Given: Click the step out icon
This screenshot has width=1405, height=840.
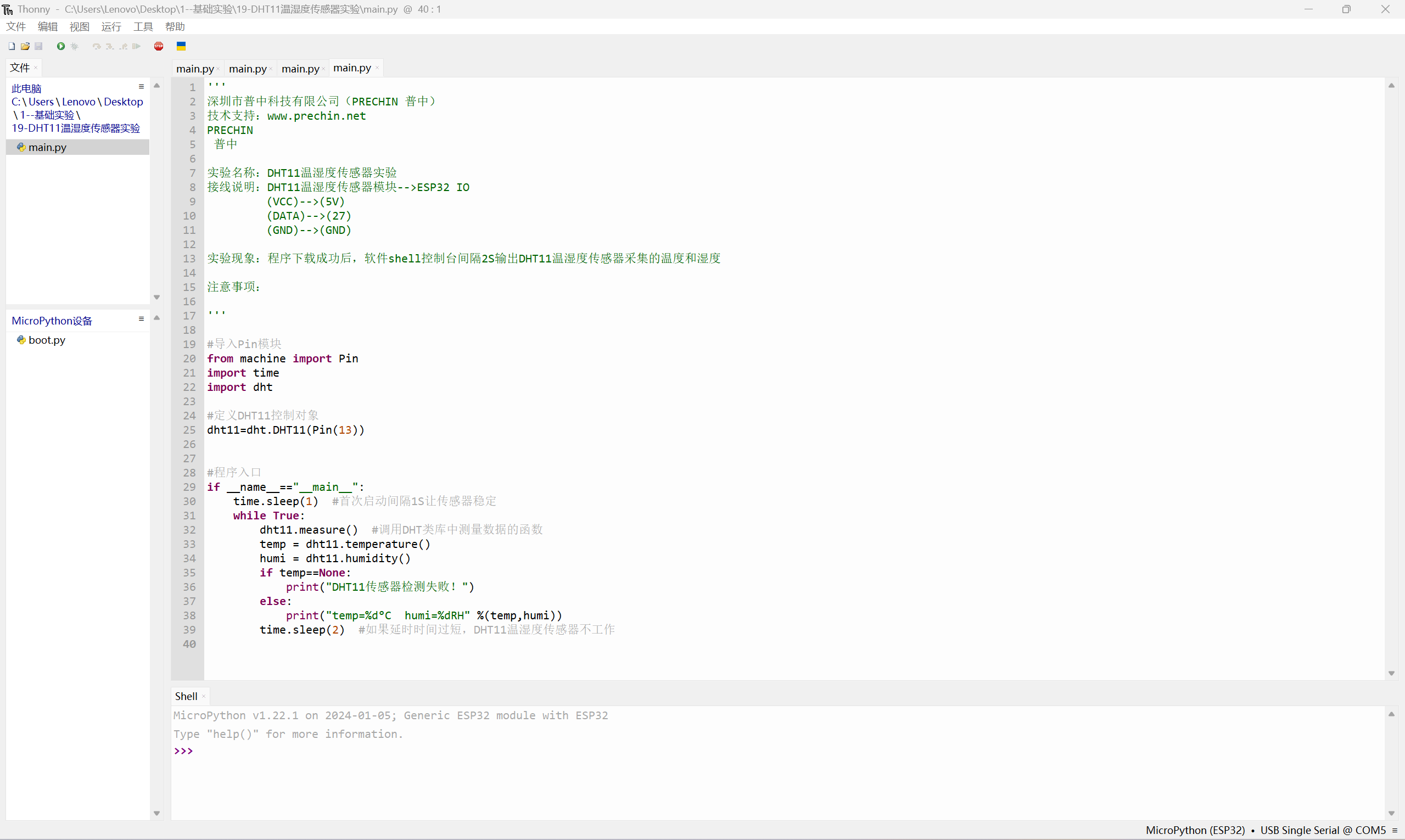Looking at the screenshot, I should [123, 47].
